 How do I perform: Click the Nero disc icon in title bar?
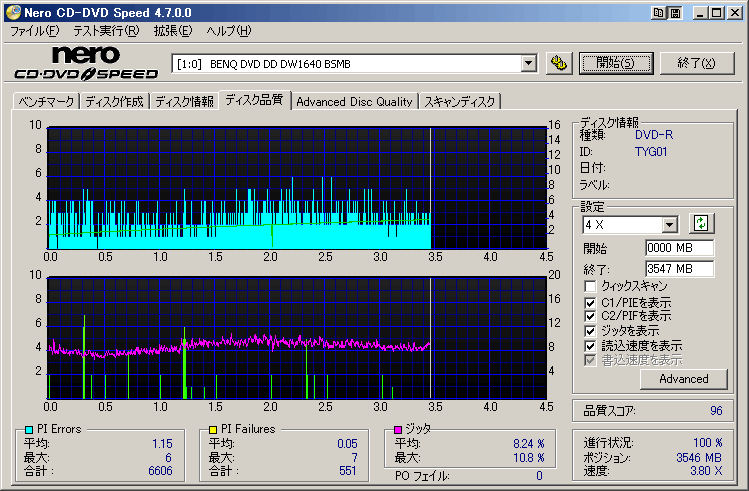(13, 12)
